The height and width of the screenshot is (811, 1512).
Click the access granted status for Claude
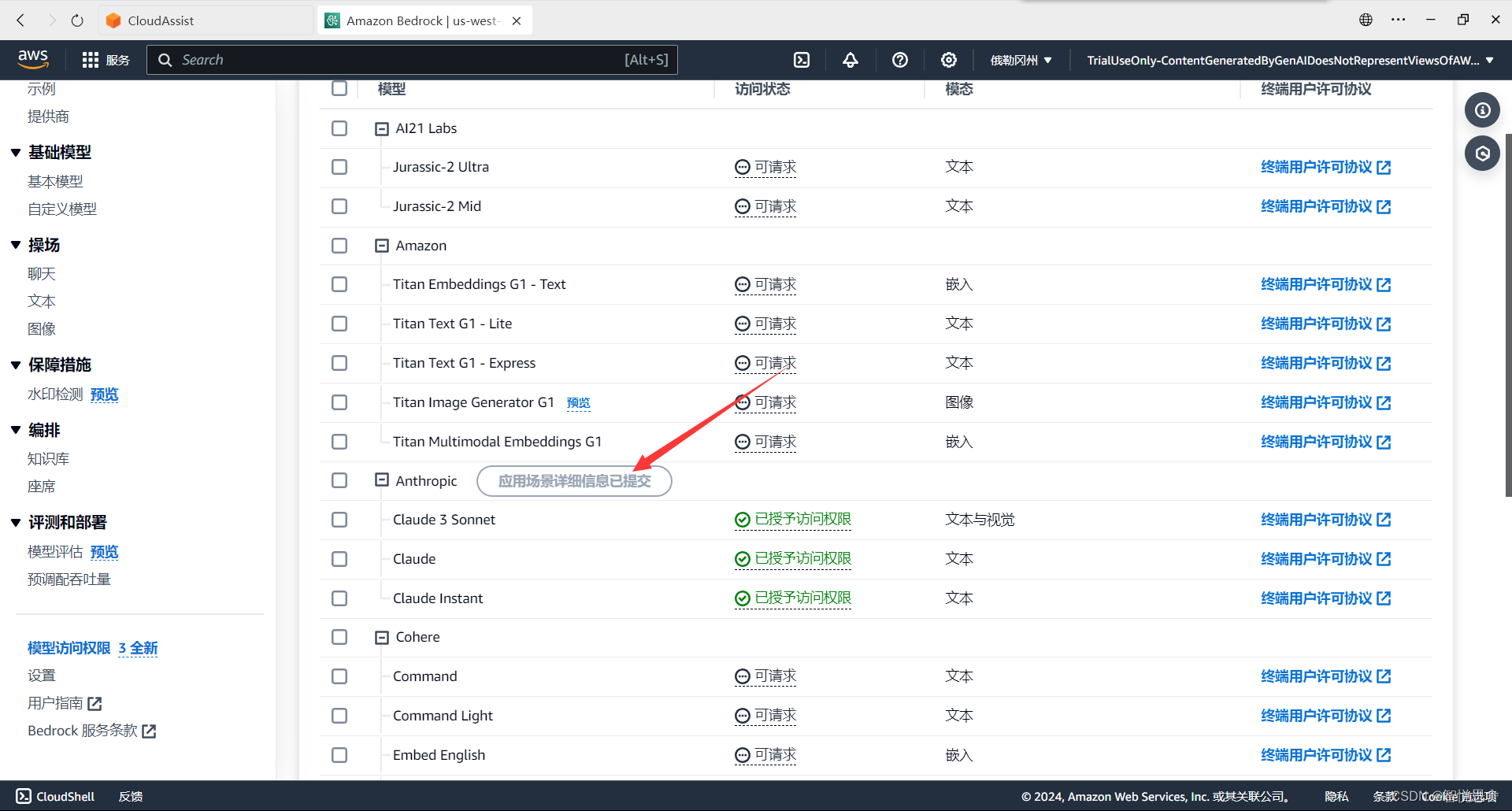pyautogui.click(x=793, y=559)
